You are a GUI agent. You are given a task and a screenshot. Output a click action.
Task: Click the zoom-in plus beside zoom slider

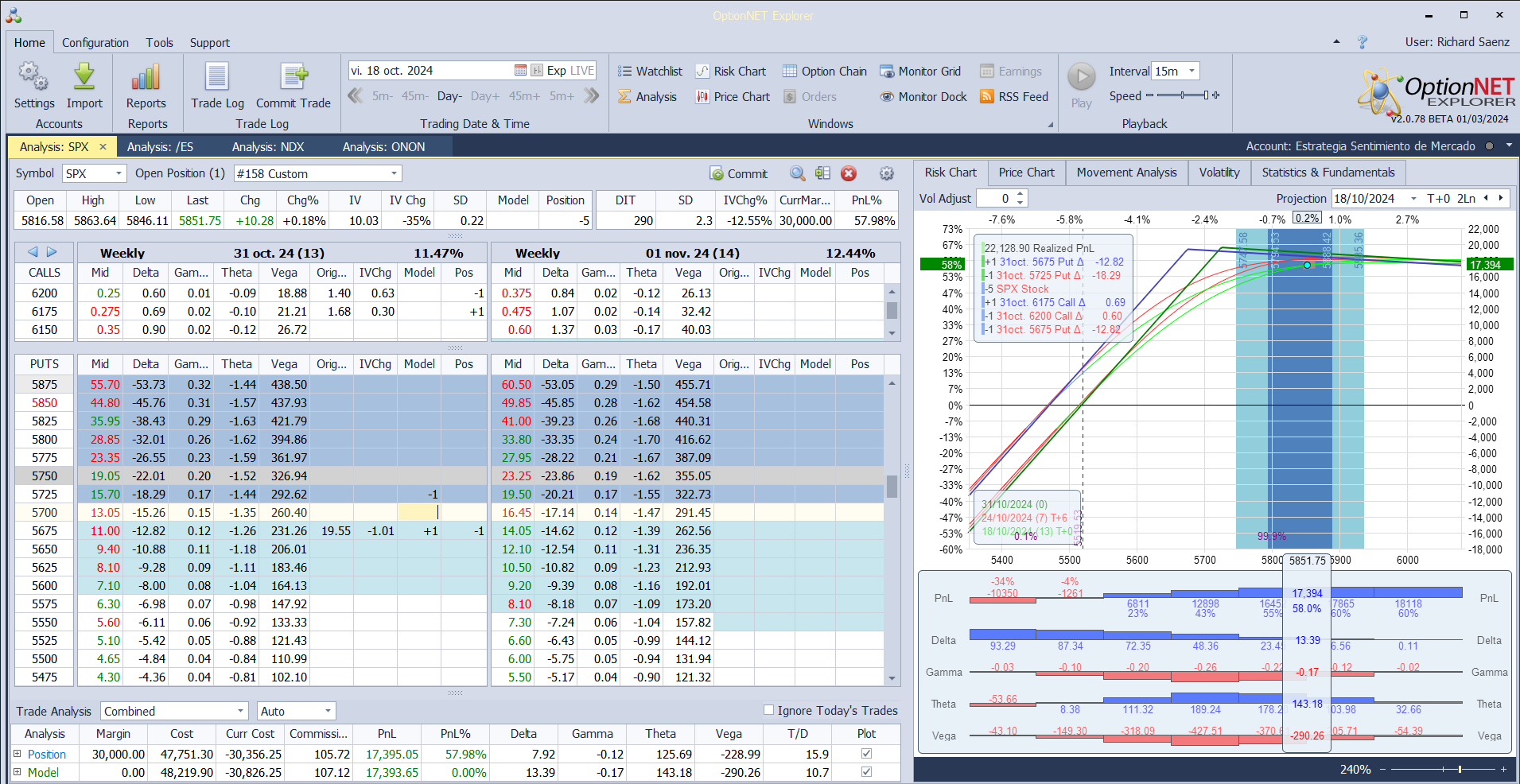(1503, 769)
